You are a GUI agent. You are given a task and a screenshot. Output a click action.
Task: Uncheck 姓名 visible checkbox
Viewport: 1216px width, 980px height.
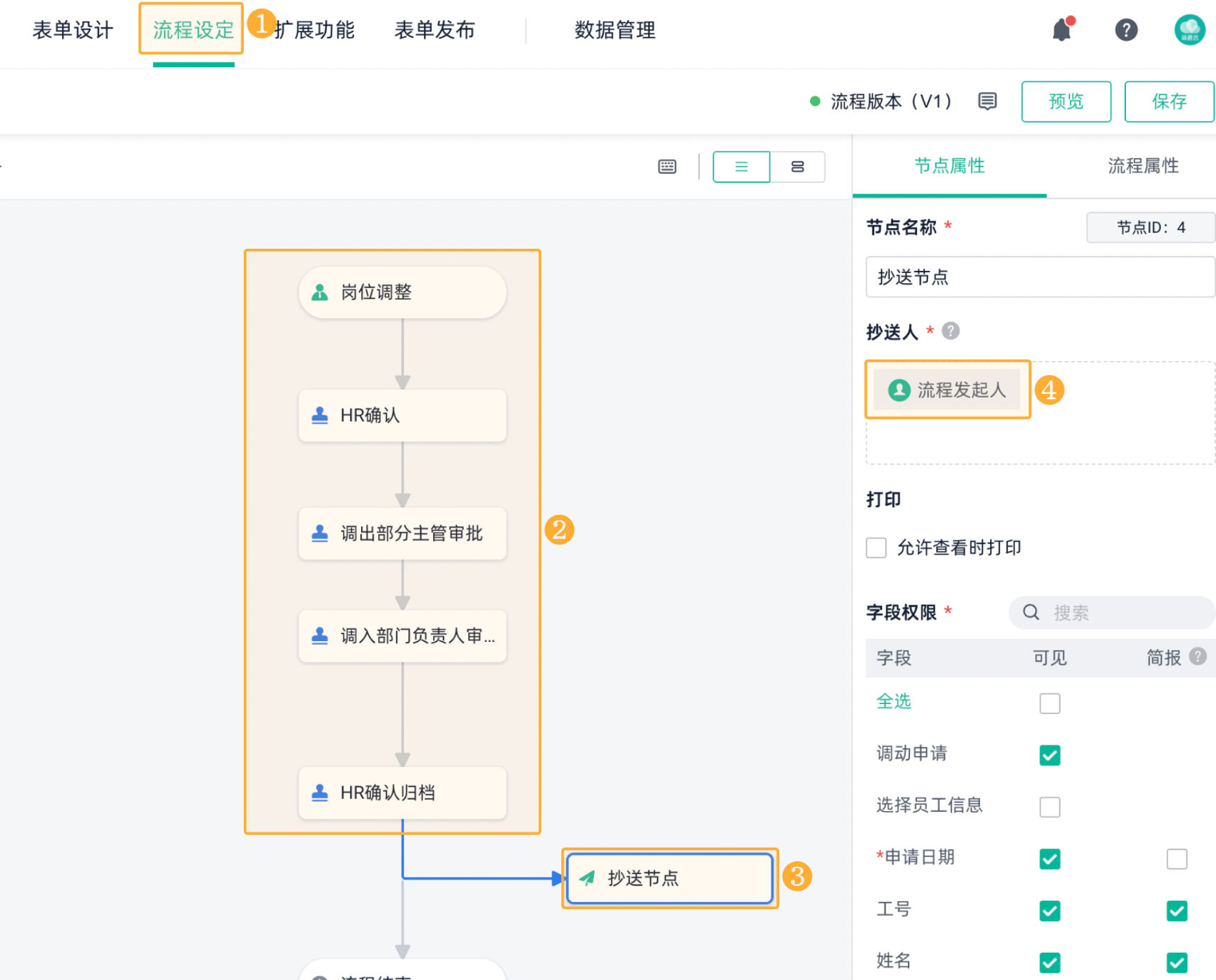(x=1049, y=963)
